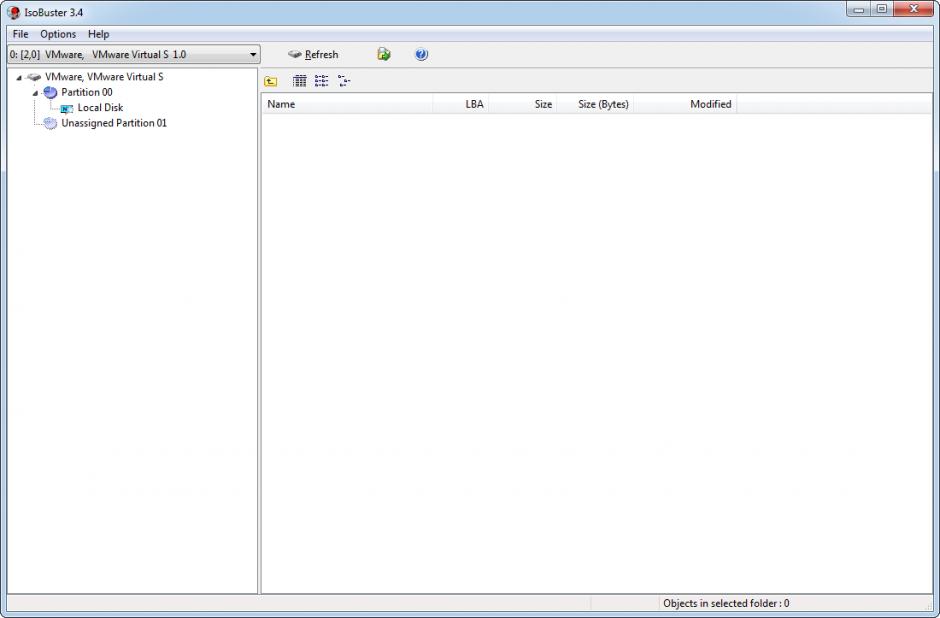Click the green register/update icon

pos(384,55)
